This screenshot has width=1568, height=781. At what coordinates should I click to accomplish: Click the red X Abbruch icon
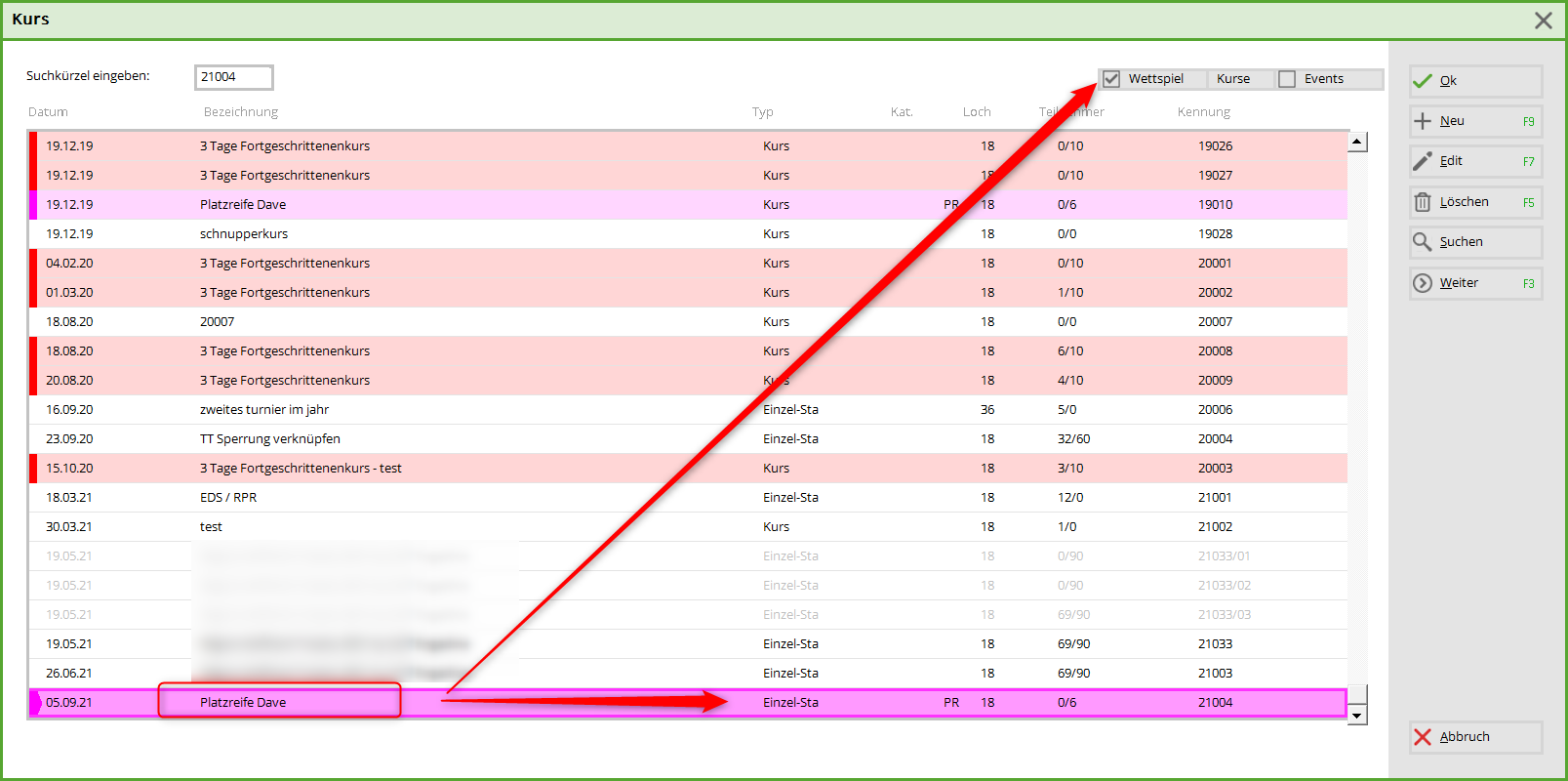(x=1423, y=737)
